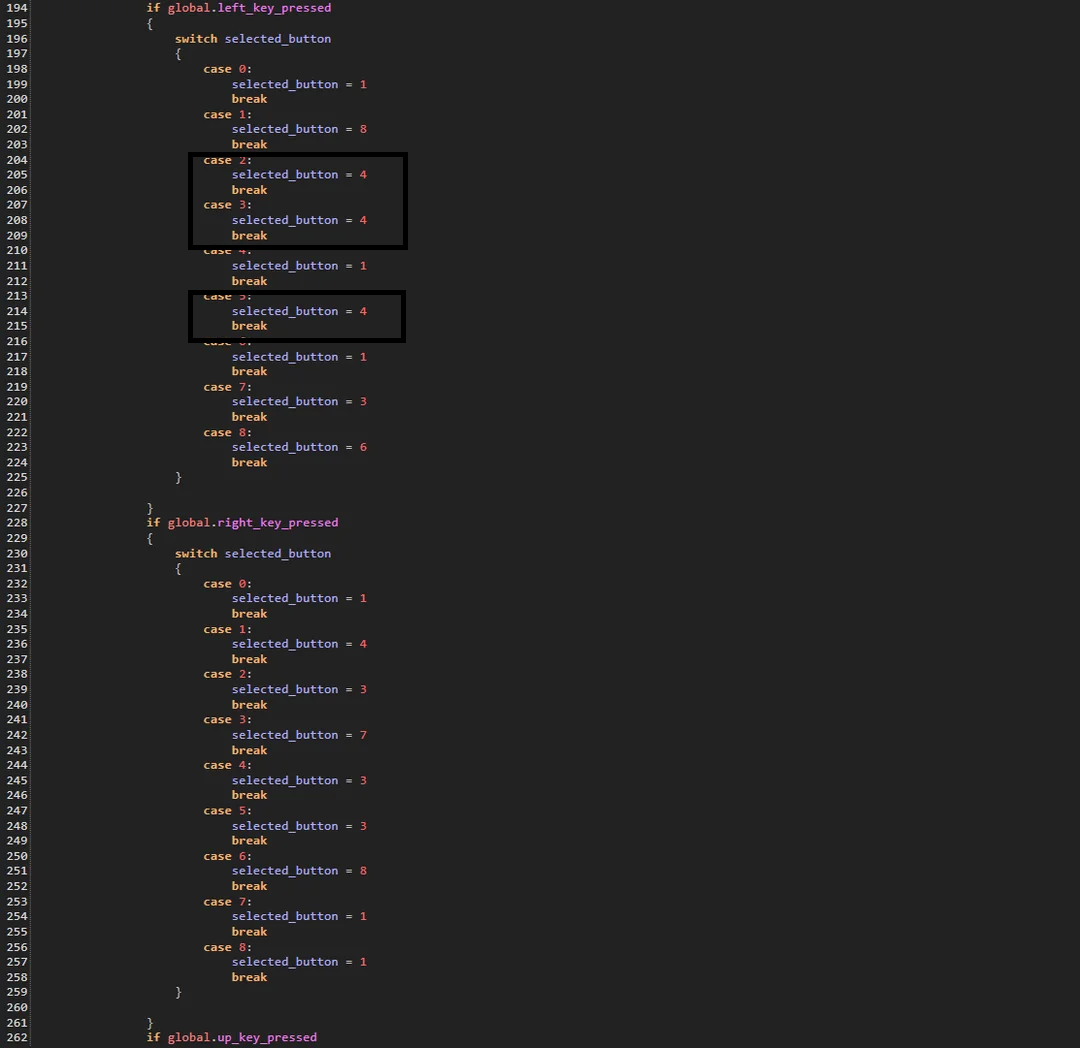Click the closing brace on line 227

point(150,508)
